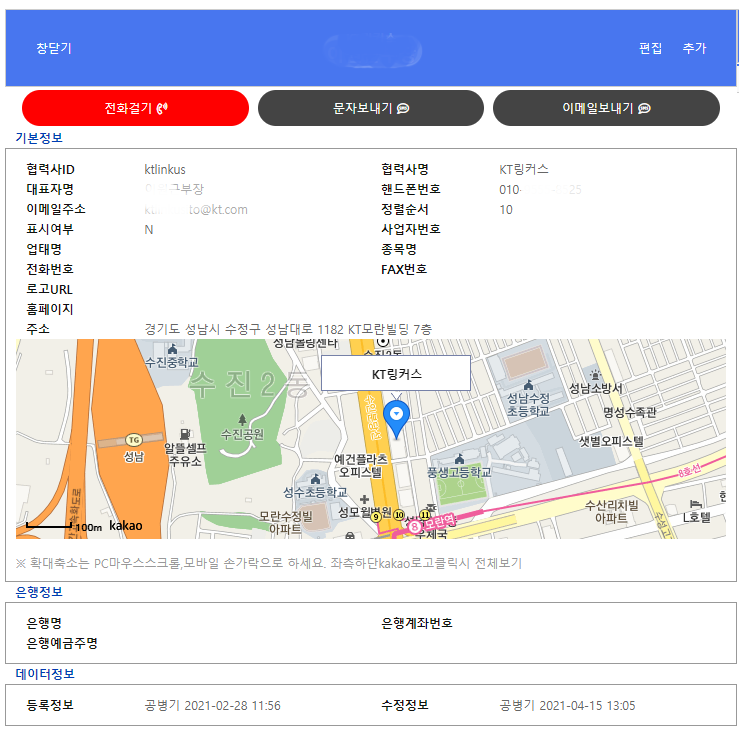Click the bubble icon in 이메일보내기 button
The height and width of the screenshot is (743, 739).
644,109
